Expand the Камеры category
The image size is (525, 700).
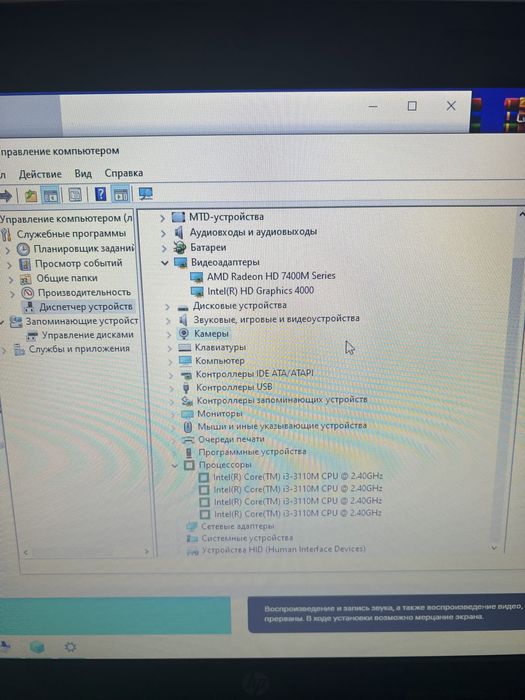coord(168,334)
